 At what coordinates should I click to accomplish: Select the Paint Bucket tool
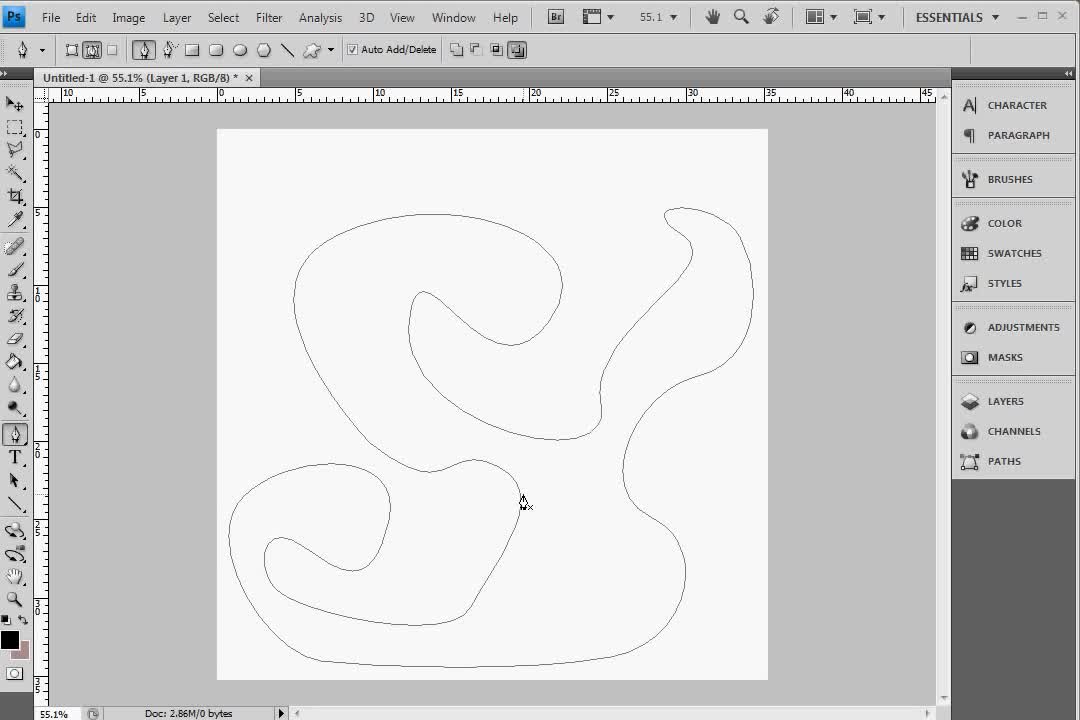14,362
